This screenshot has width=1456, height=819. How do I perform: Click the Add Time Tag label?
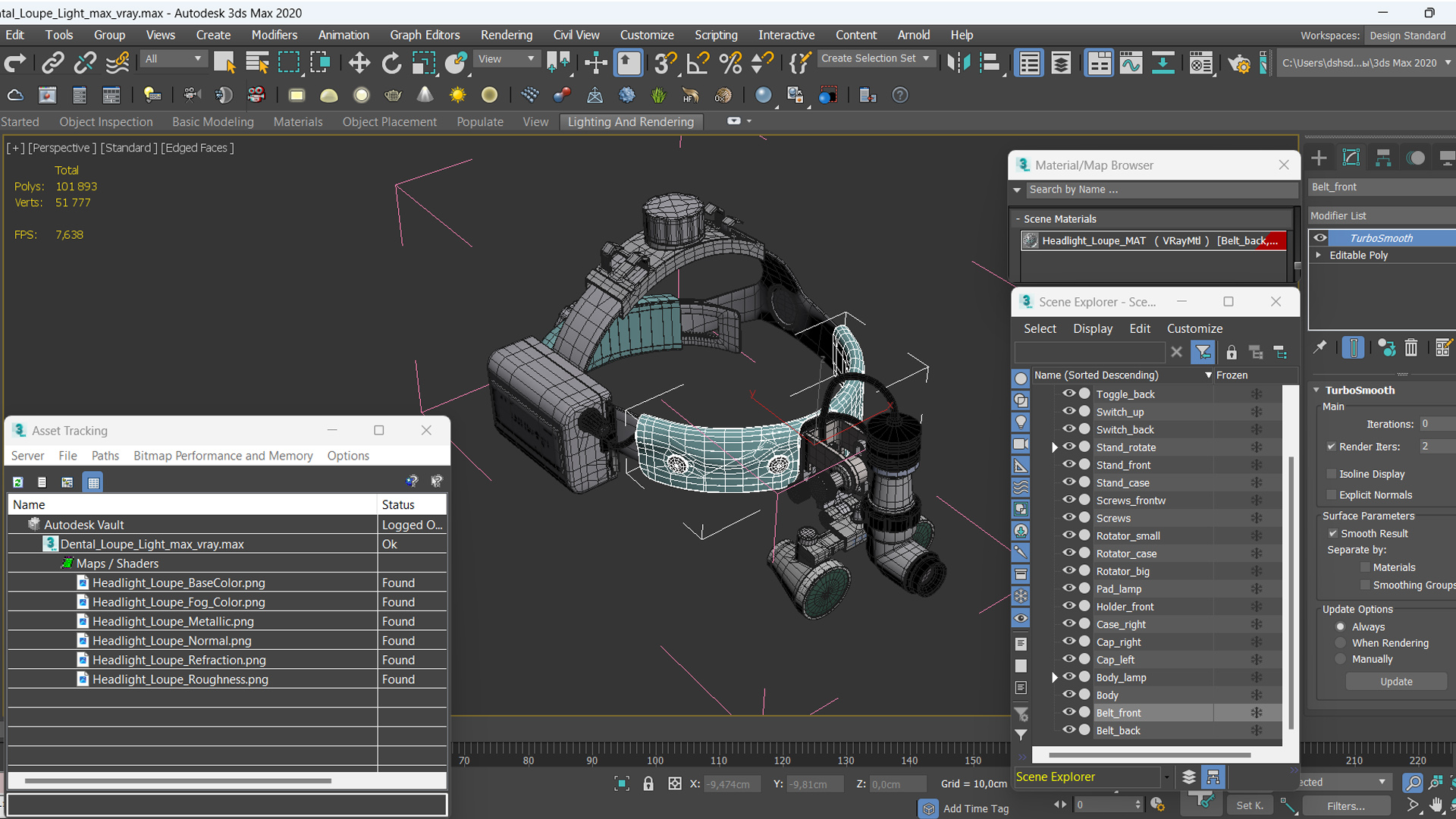tap(975, 808)
